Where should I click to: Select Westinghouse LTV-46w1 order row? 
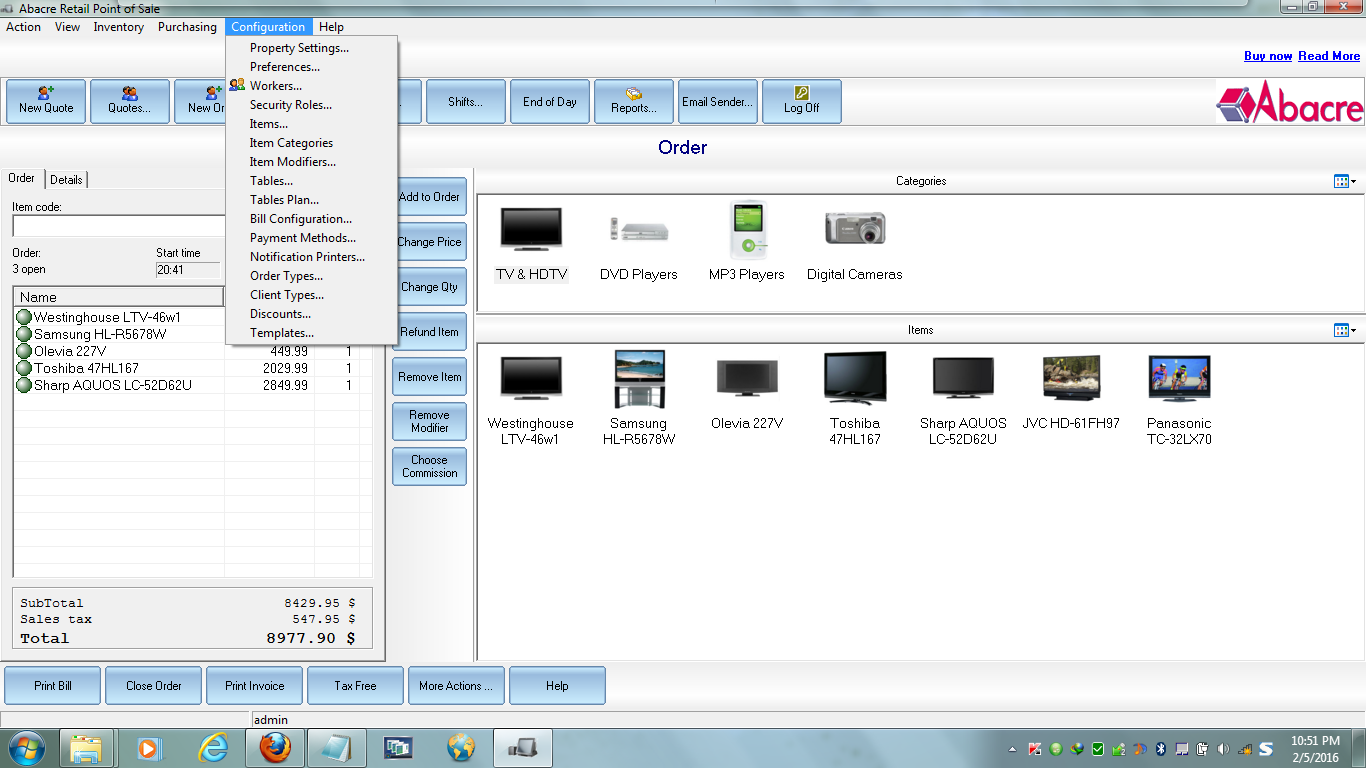[193, 317]
